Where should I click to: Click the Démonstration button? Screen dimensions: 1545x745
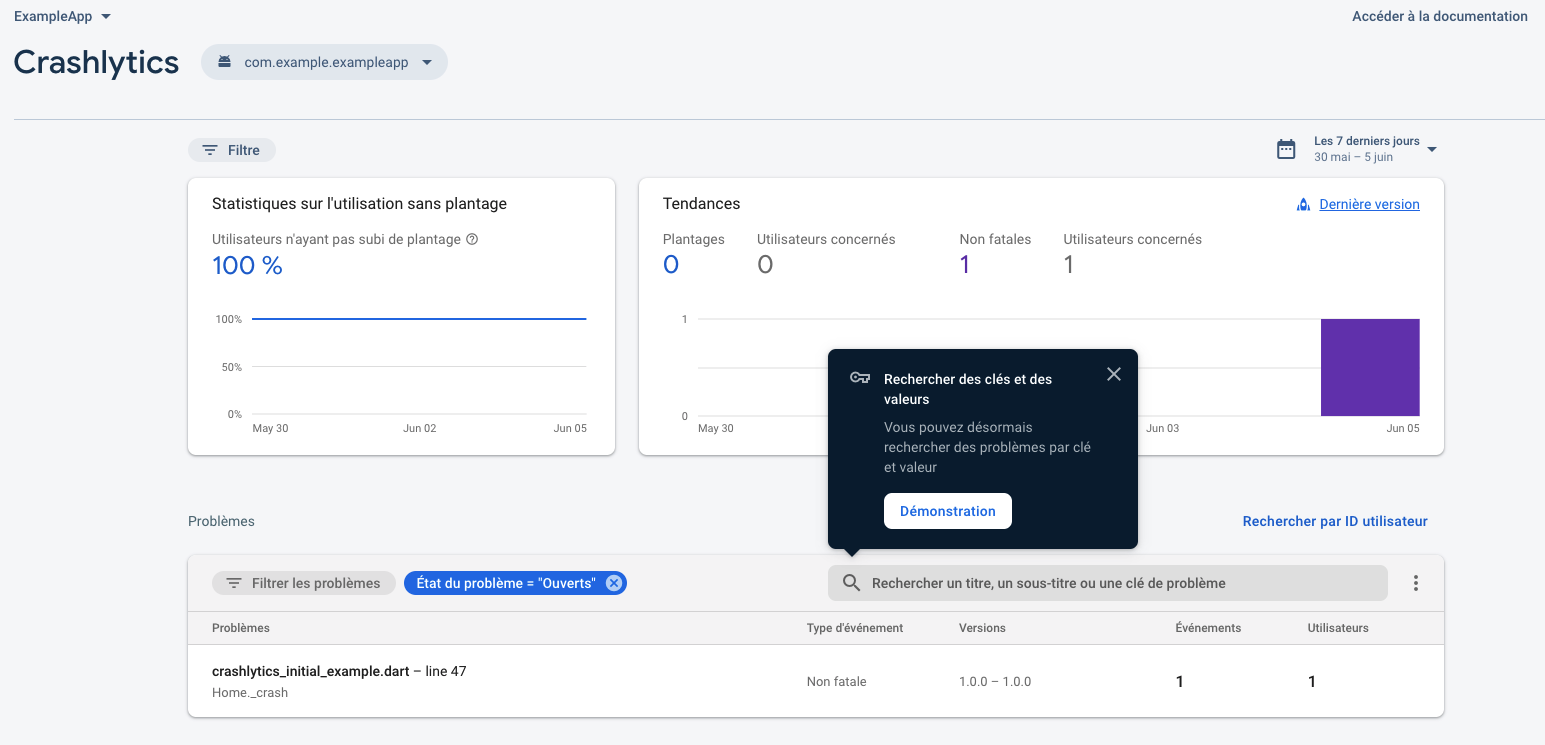click(948, 511)
